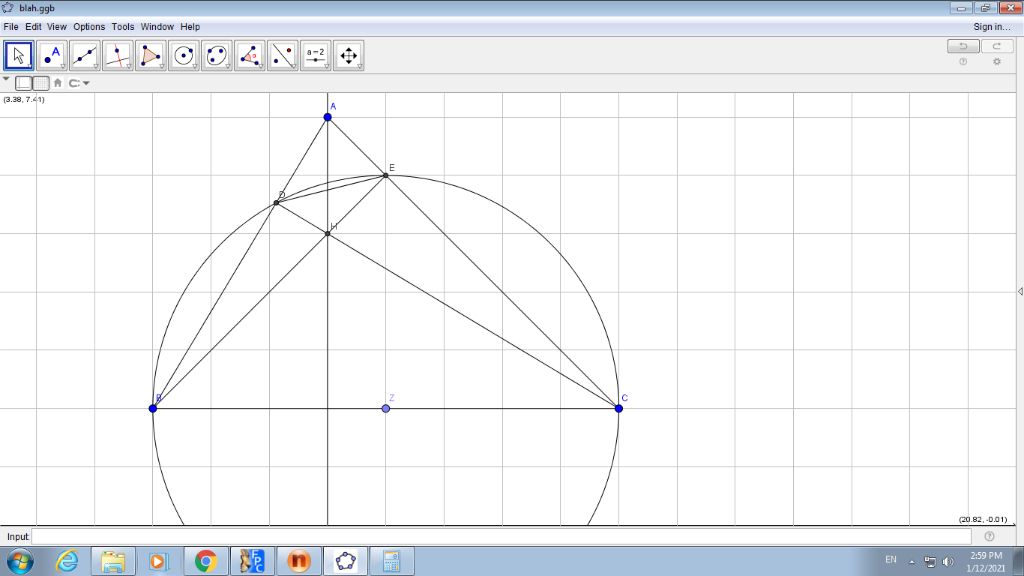The image size is (1024, 576).
Task: Select the Move arrow tool
Action: pyautogui.click(x=18, y=56)
